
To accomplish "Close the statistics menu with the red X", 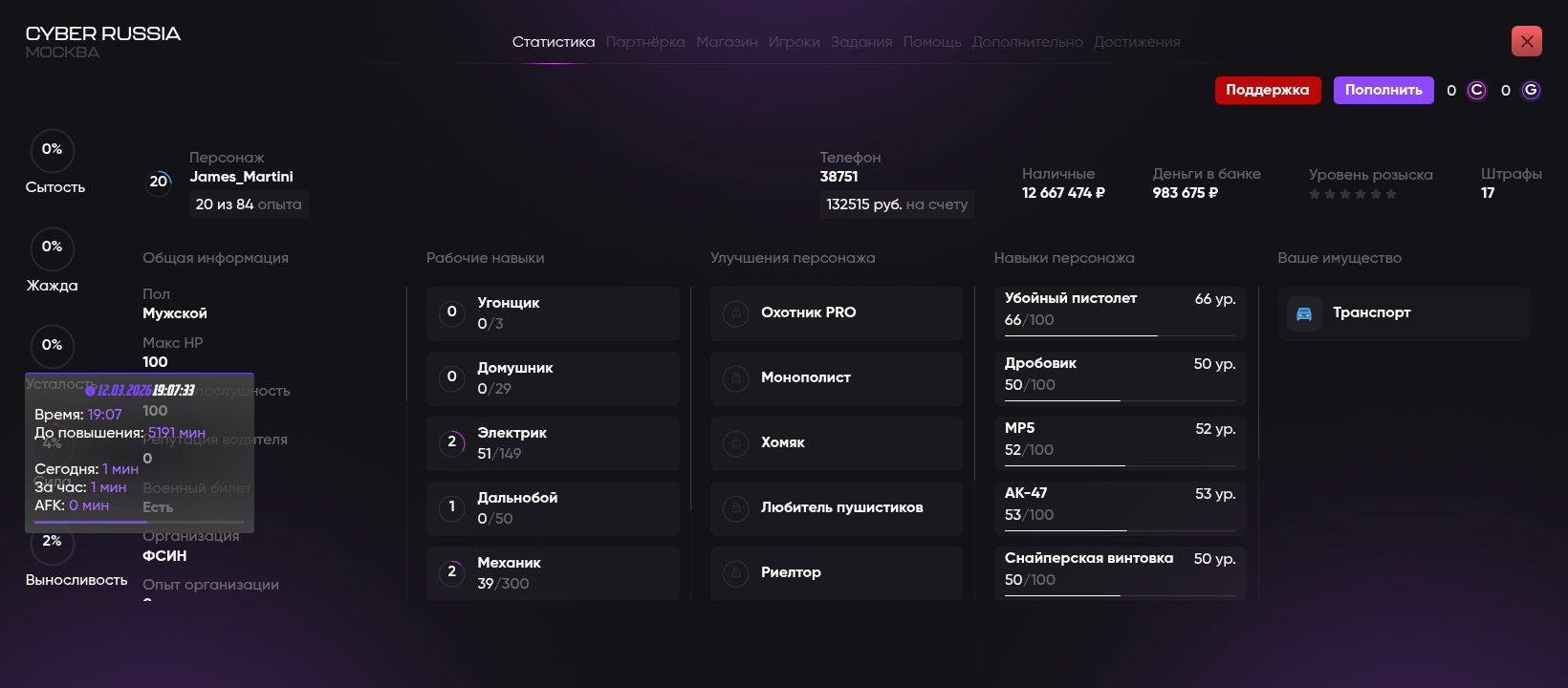I will click(1526, 41).
